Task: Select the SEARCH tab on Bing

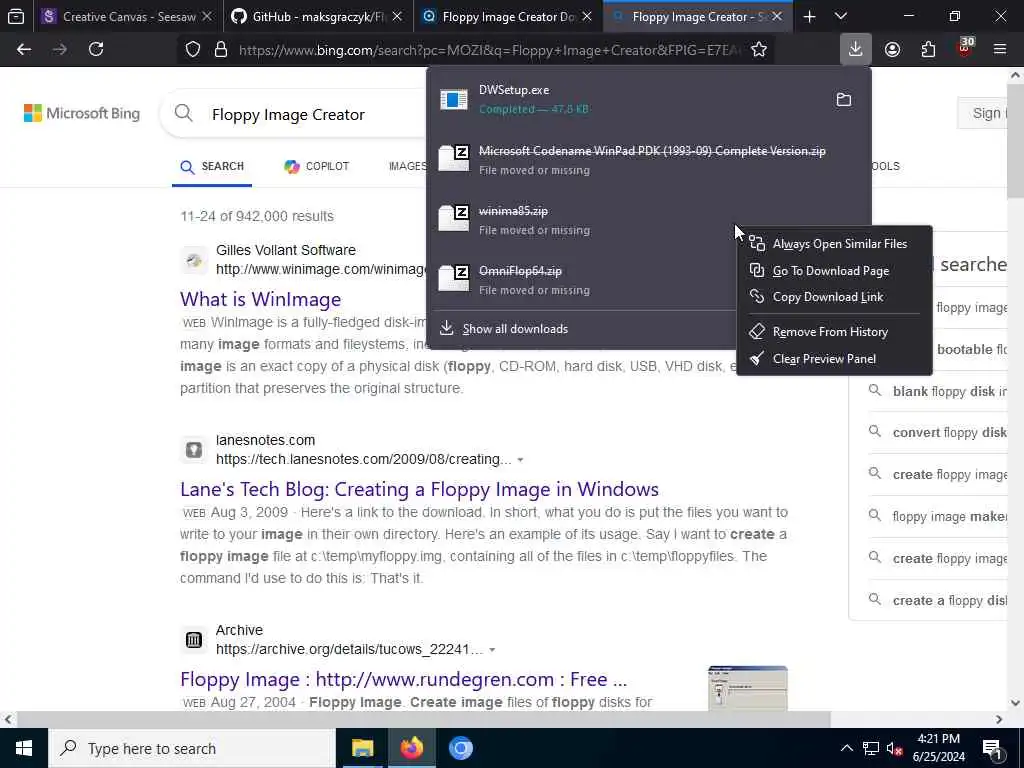Action: coord(212,167)
